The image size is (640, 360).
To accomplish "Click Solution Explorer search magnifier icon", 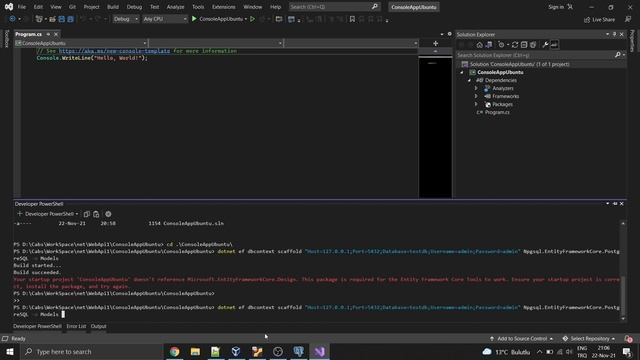I will [618, 55].
